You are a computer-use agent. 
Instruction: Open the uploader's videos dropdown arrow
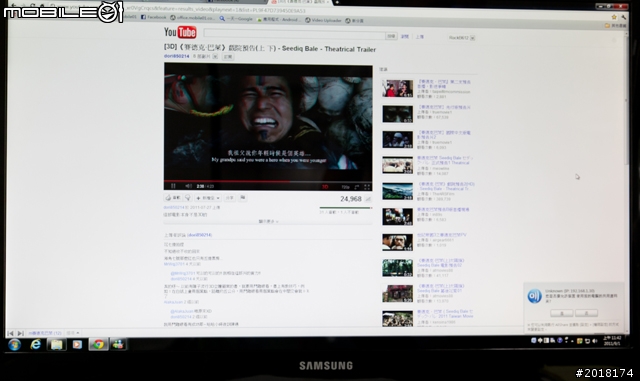(215, 56)
